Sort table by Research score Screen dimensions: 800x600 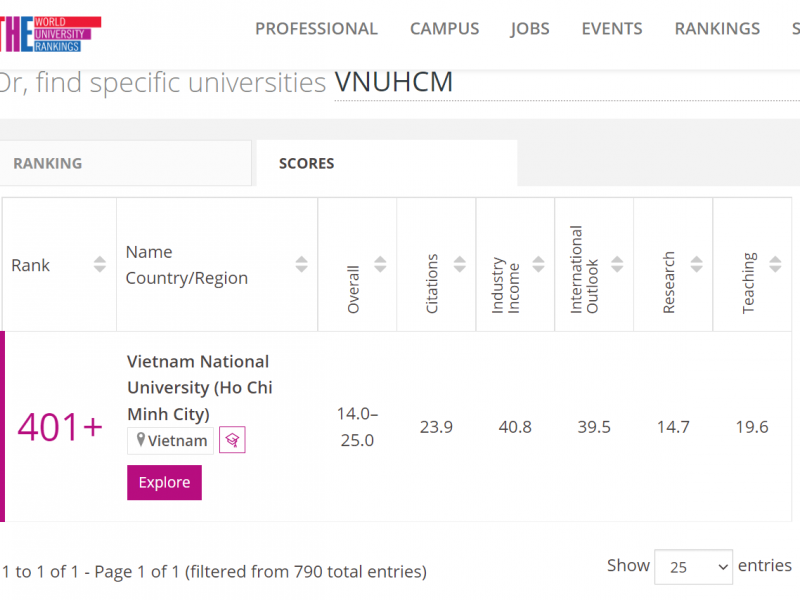[x=696, y=265]
